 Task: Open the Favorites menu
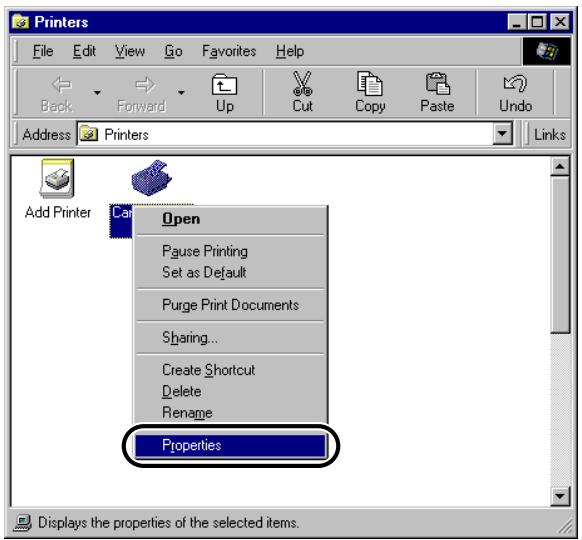click(x=229, y=51)
